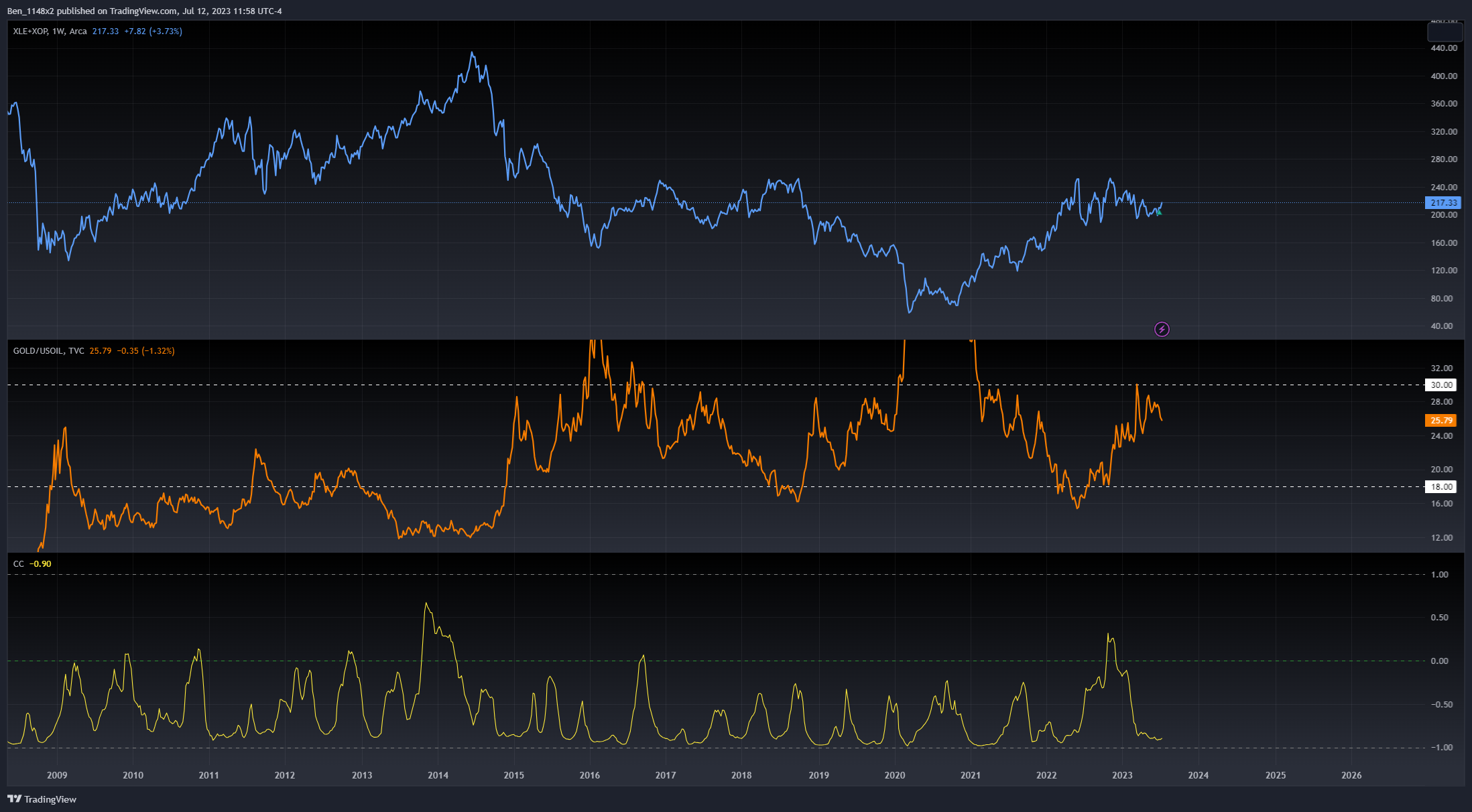The image size is (1472, 812).
Task: Click the XLE+XOP symbol label
Action: pyautogui.click(x=30, y=31)
